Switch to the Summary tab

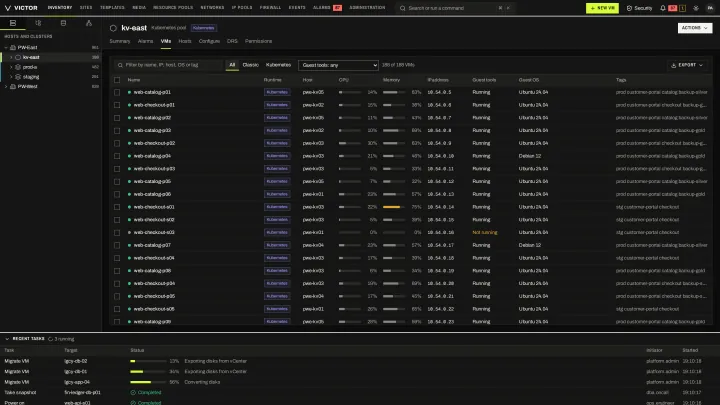(120, 41)
